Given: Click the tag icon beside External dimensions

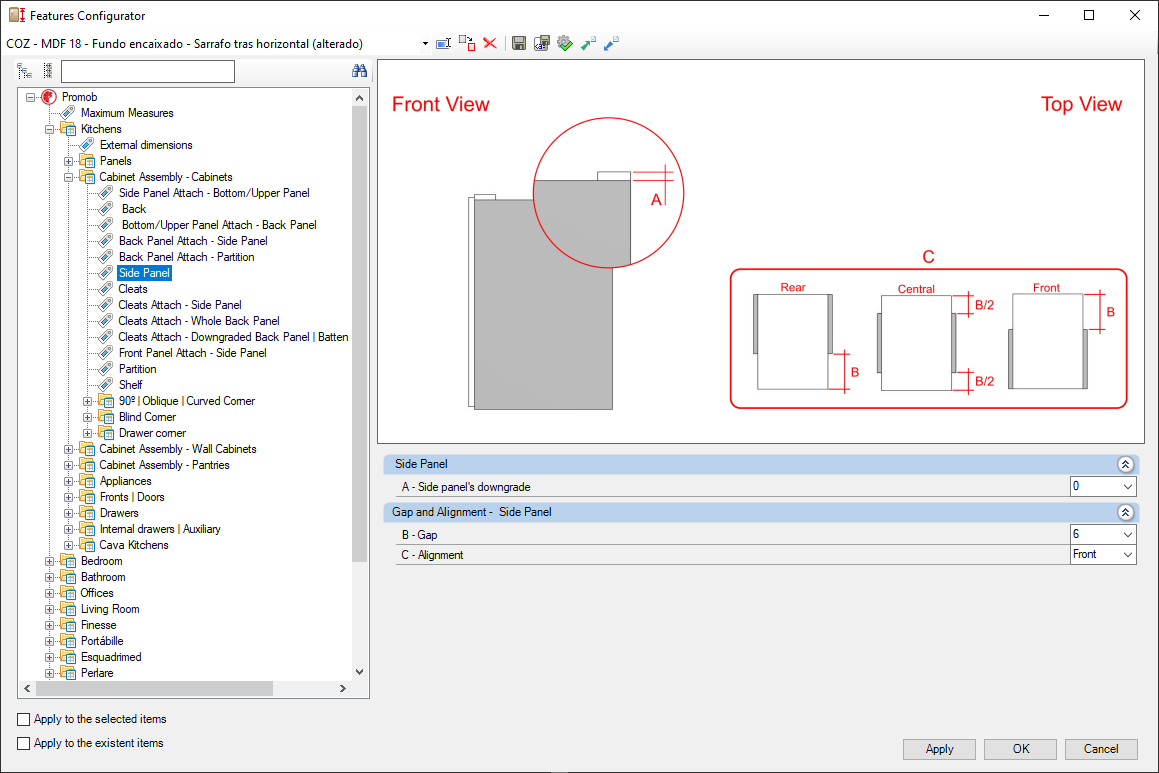Looking at the screenshot, I should point(87,145).
